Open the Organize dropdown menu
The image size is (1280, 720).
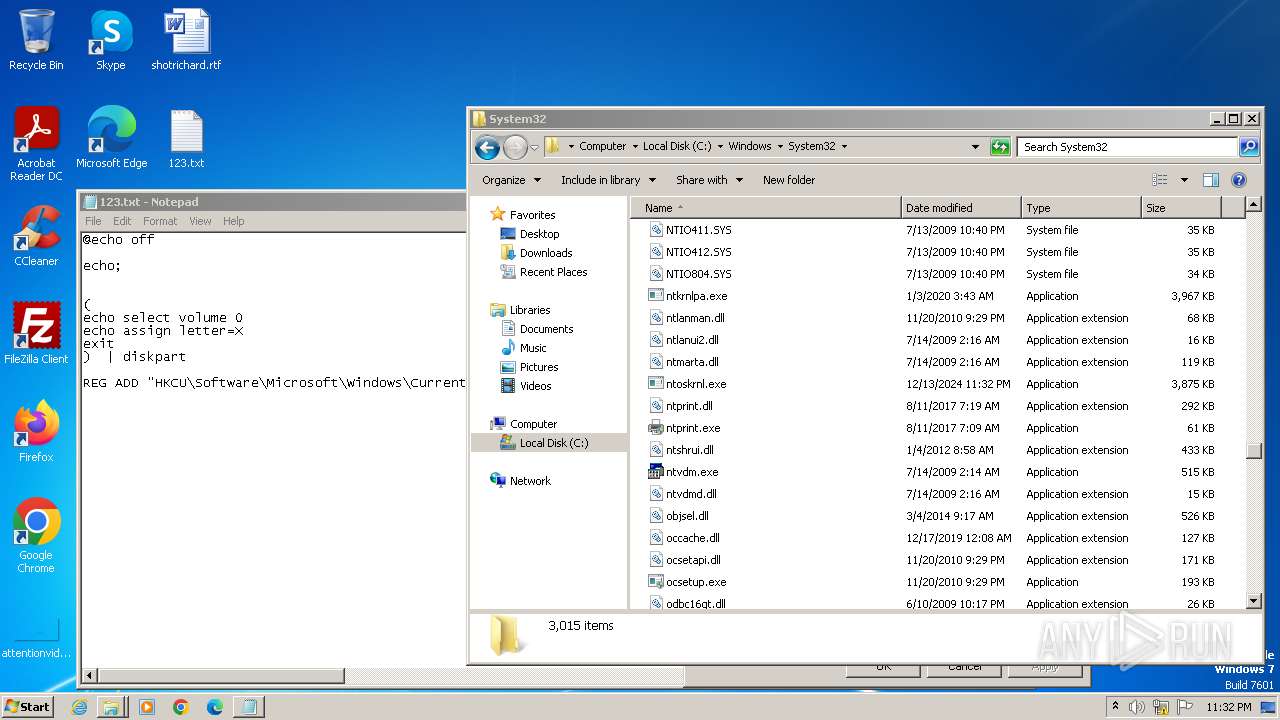point(511,180)
